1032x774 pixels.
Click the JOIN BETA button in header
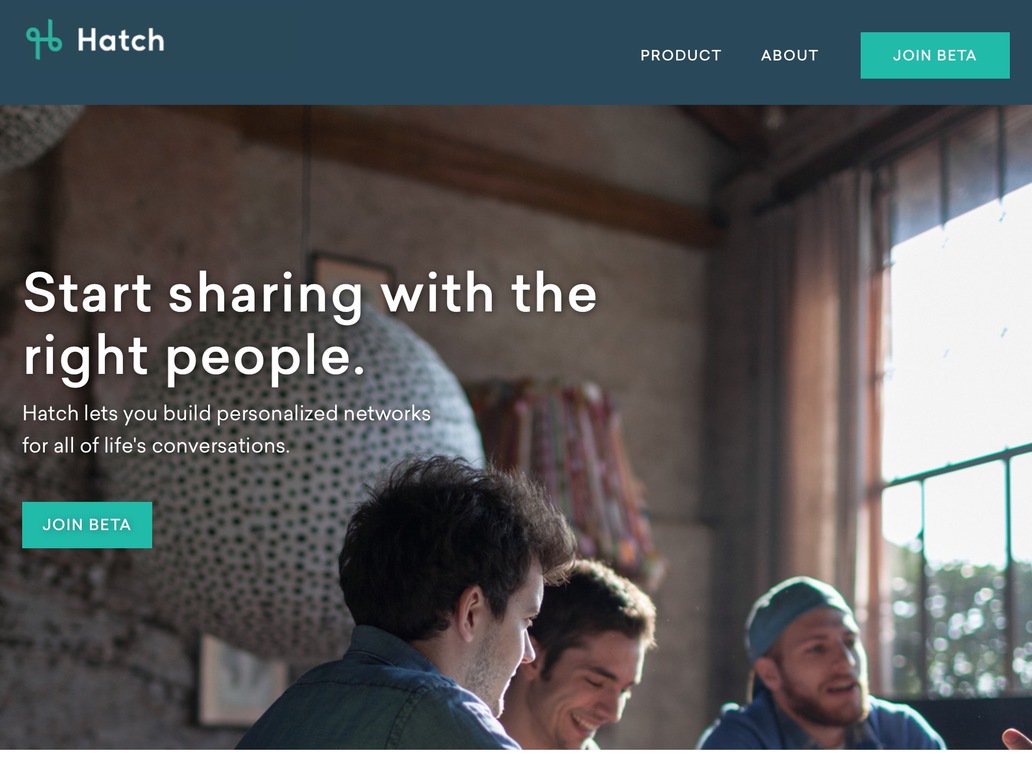tap(935, 55)
